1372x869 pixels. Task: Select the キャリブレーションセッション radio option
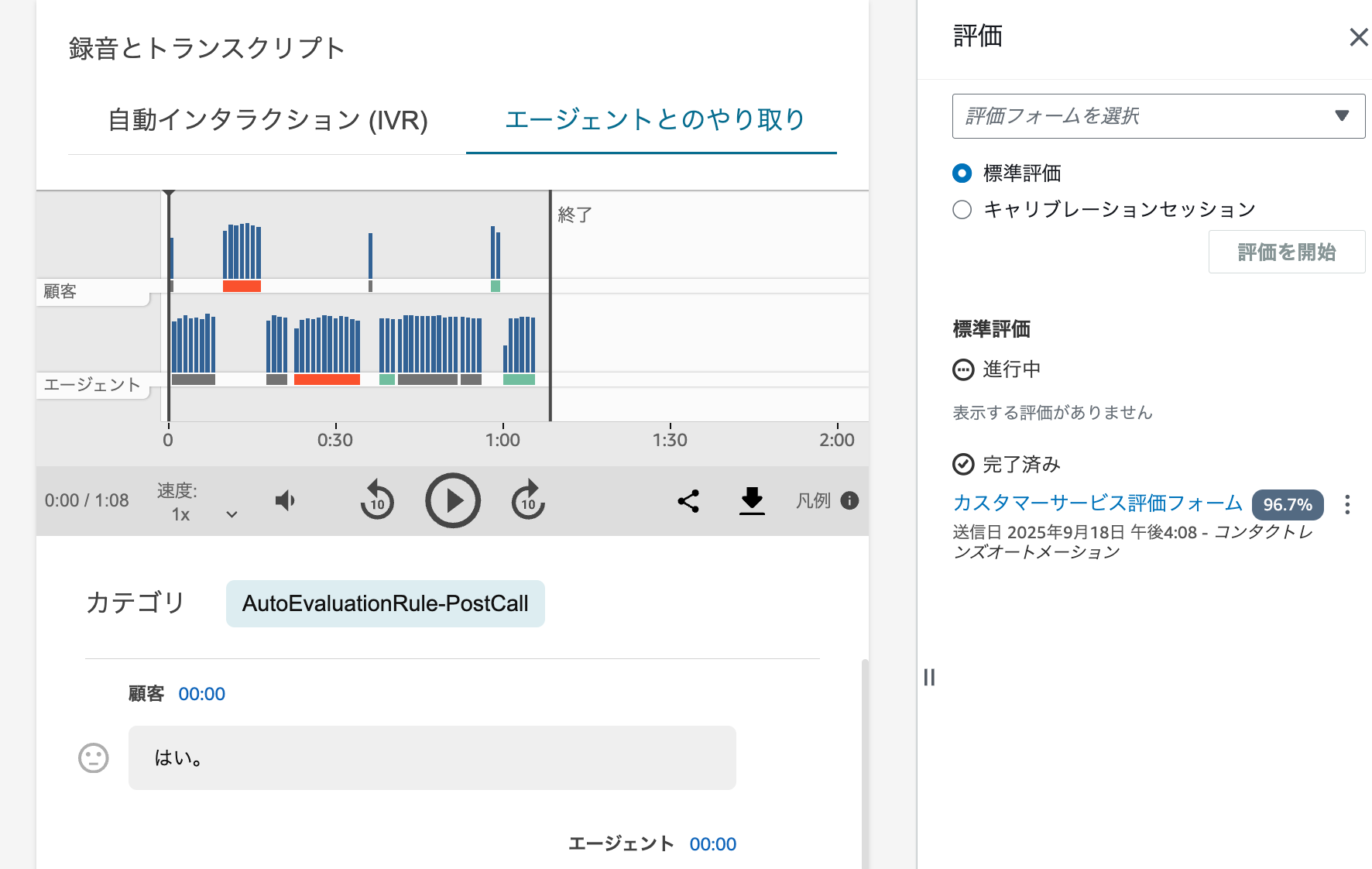coord(962,210)
